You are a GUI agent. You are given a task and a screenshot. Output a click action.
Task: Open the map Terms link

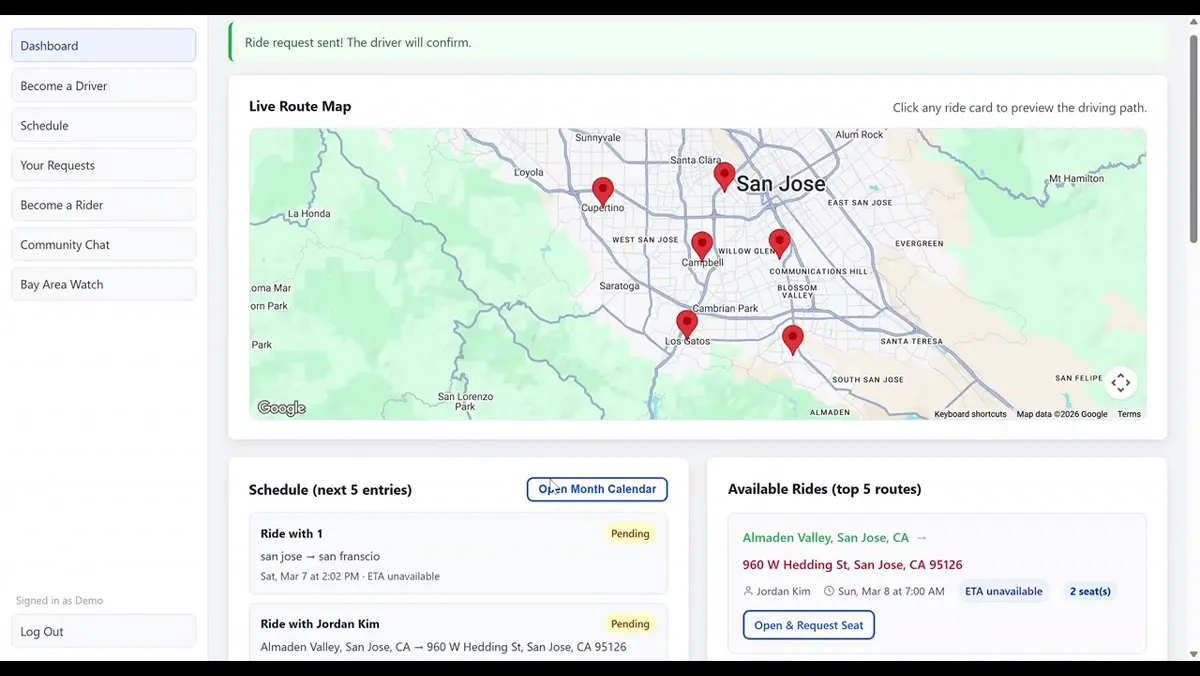[1129, 414]
